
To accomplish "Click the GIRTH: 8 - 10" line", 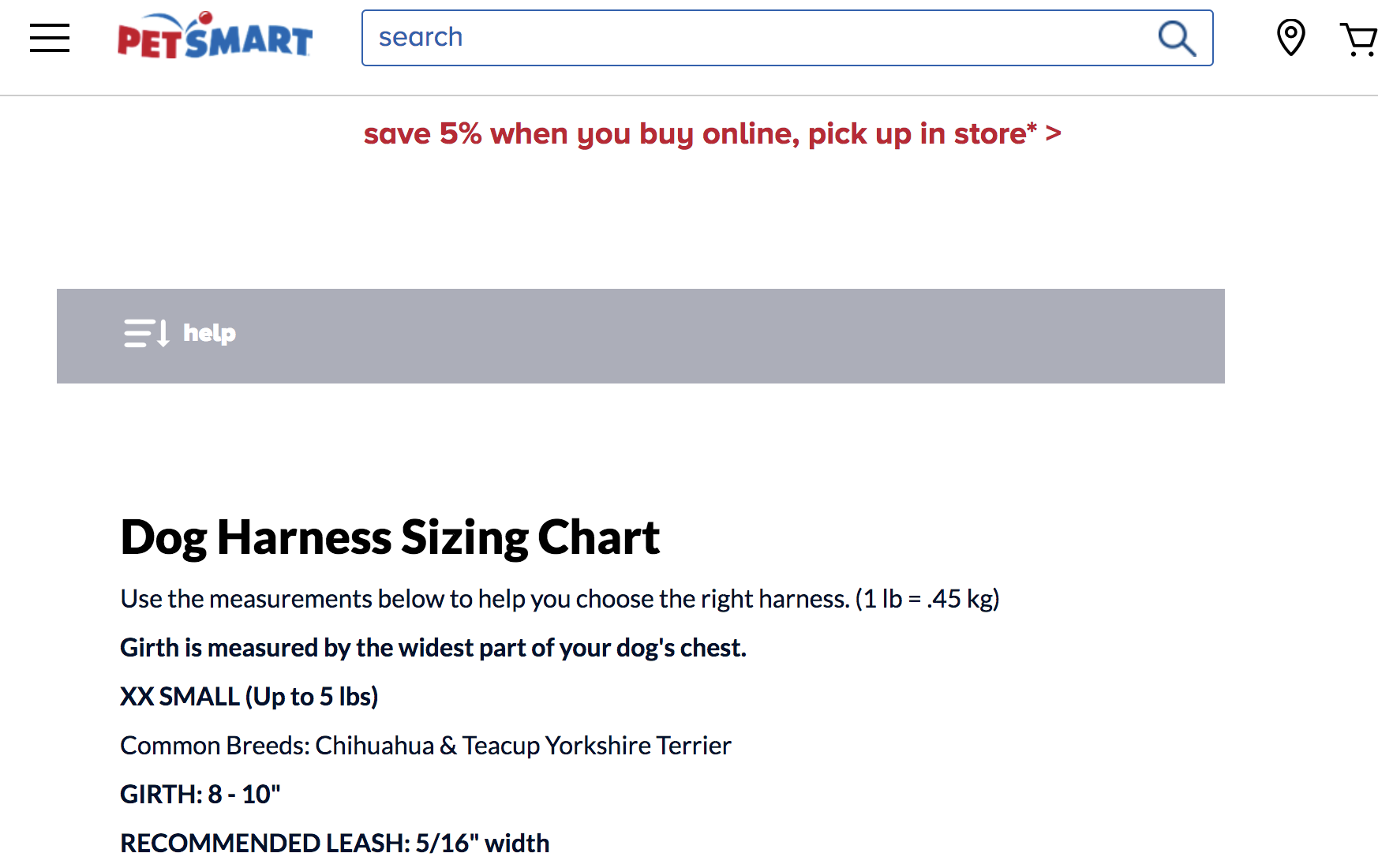I will [x=200, y=795].
